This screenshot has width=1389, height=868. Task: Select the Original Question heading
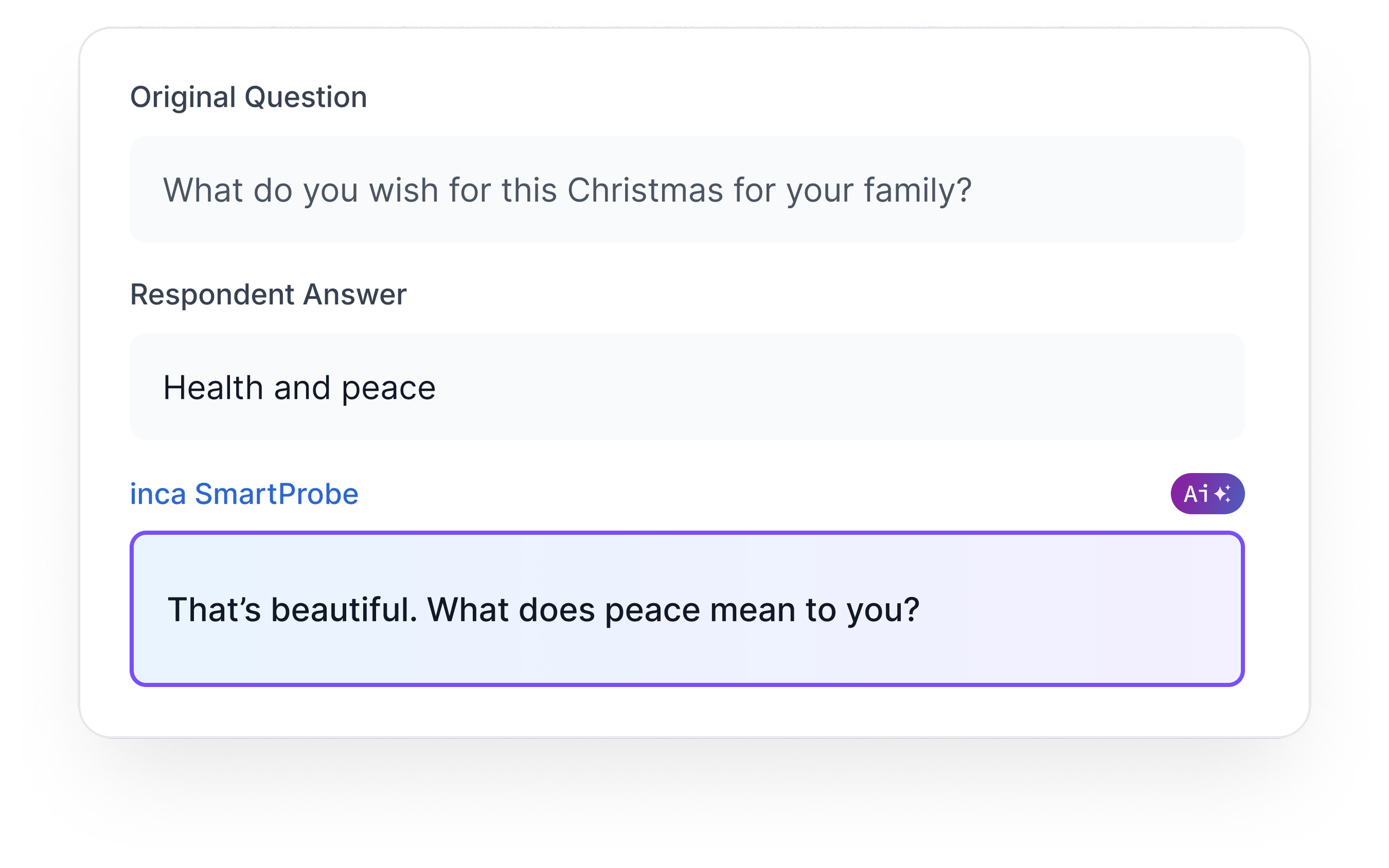coord(248,97)
